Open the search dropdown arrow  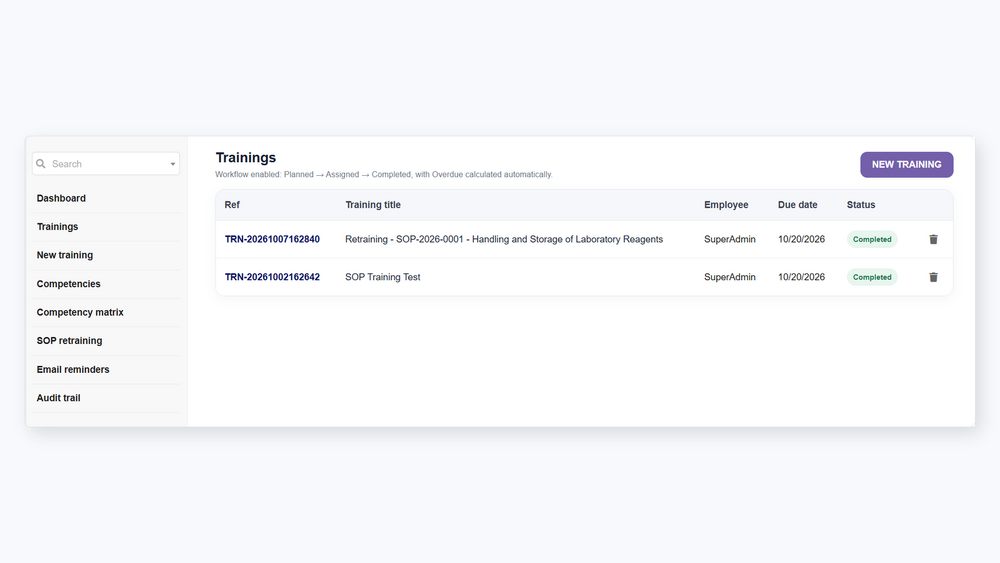coord(172,164)
